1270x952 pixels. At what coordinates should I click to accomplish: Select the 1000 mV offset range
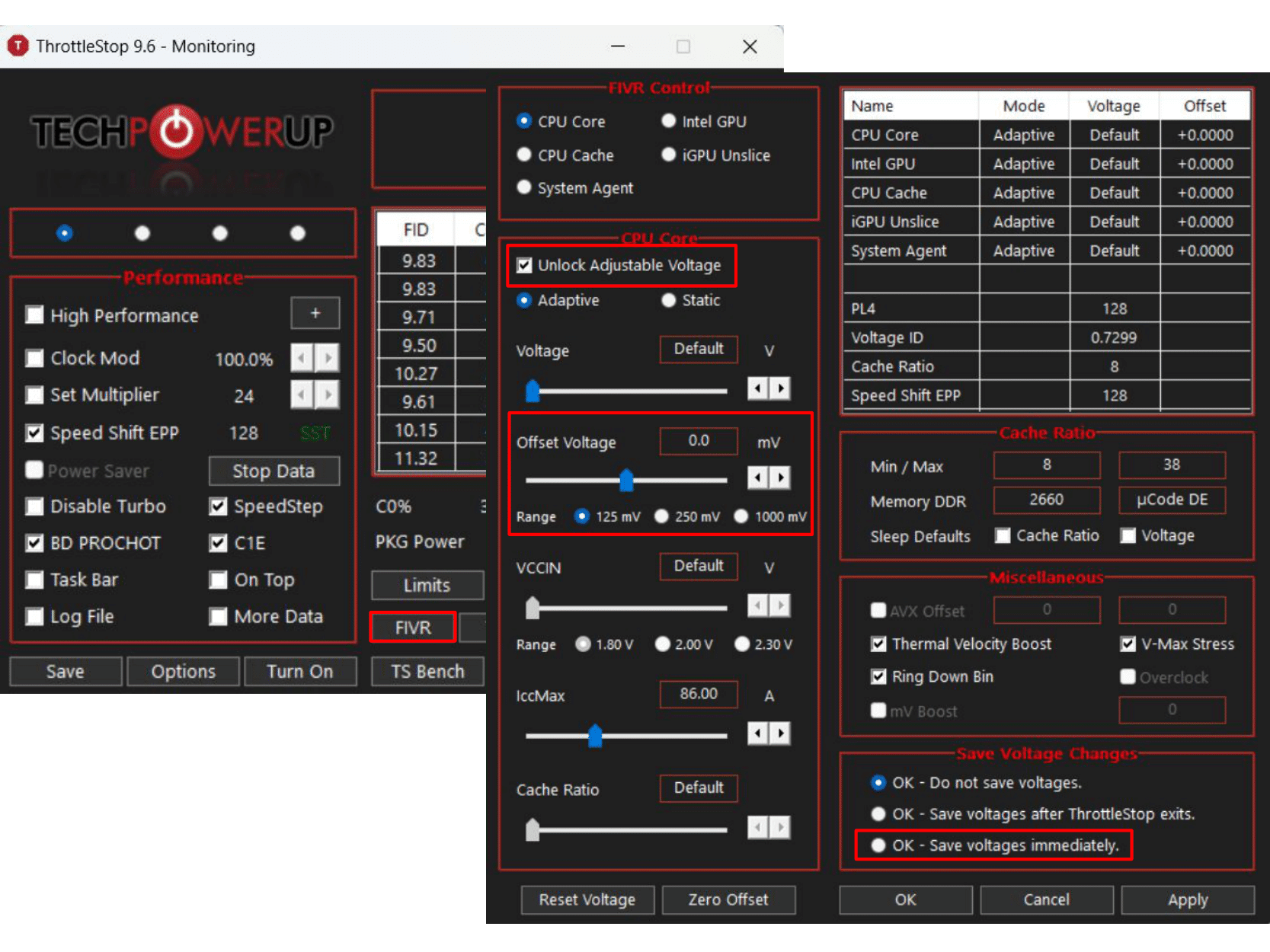(x=741, y=516)
